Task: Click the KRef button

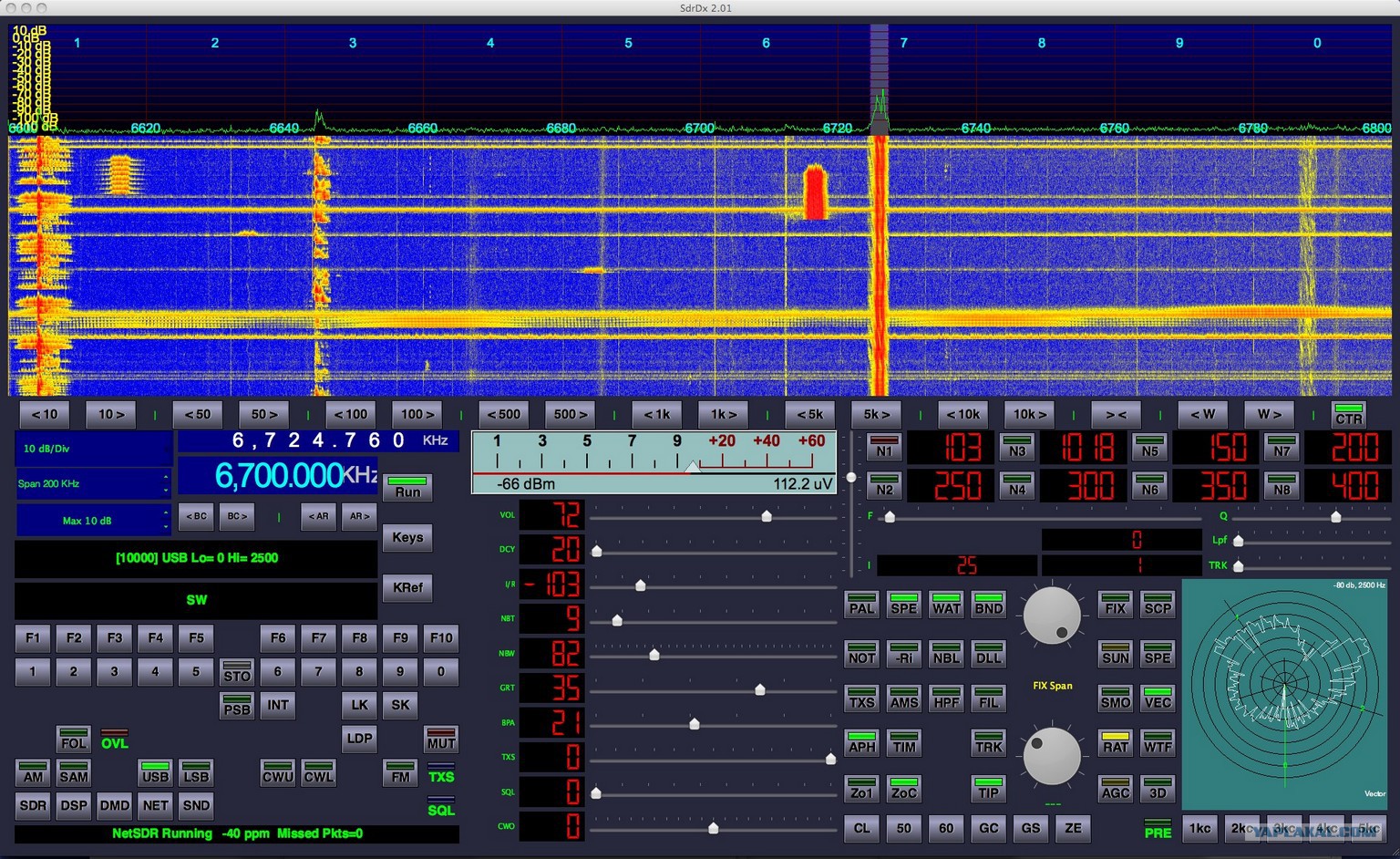Action: point(407,587)
